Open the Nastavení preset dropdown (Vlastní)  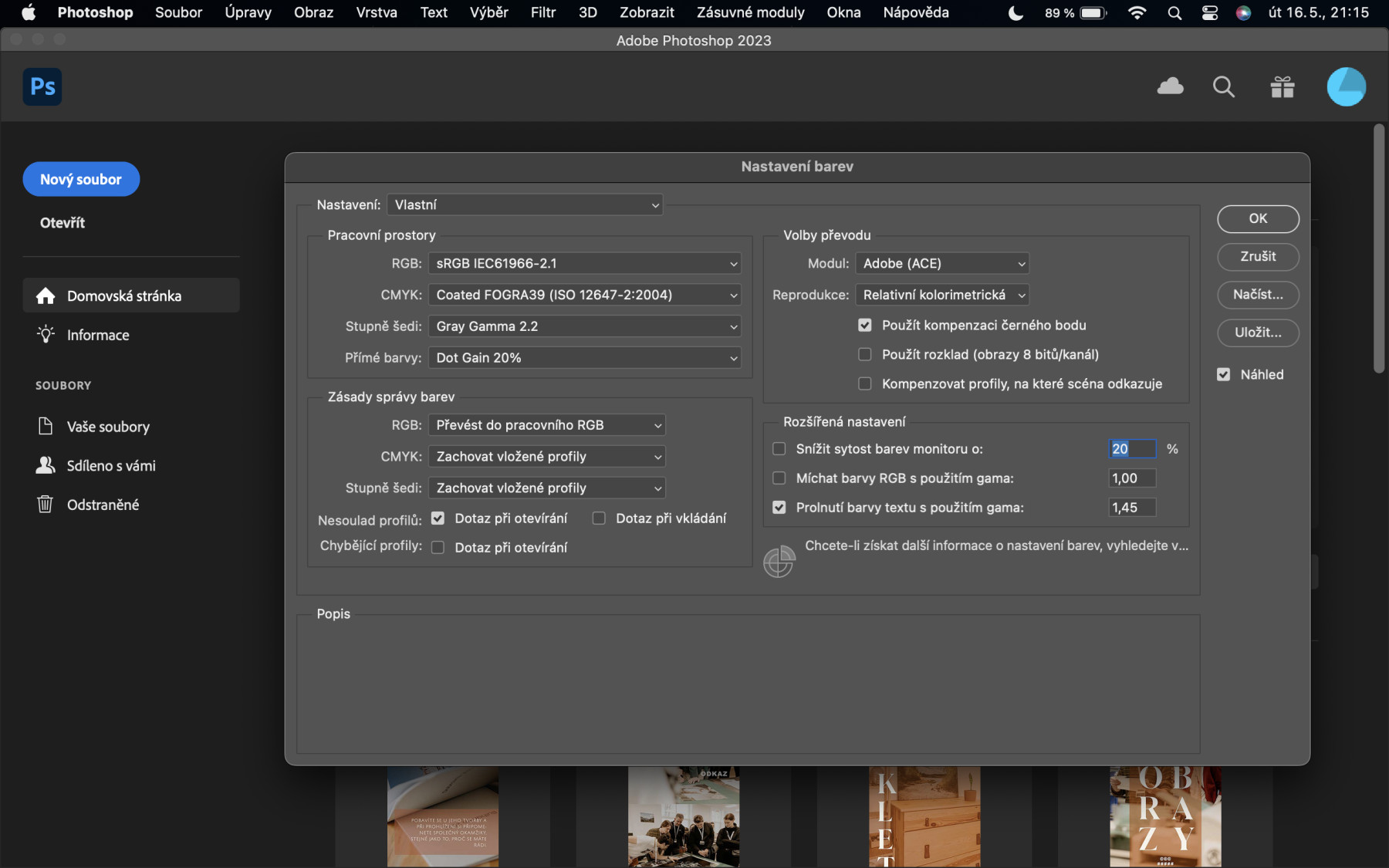pos(525,204)
